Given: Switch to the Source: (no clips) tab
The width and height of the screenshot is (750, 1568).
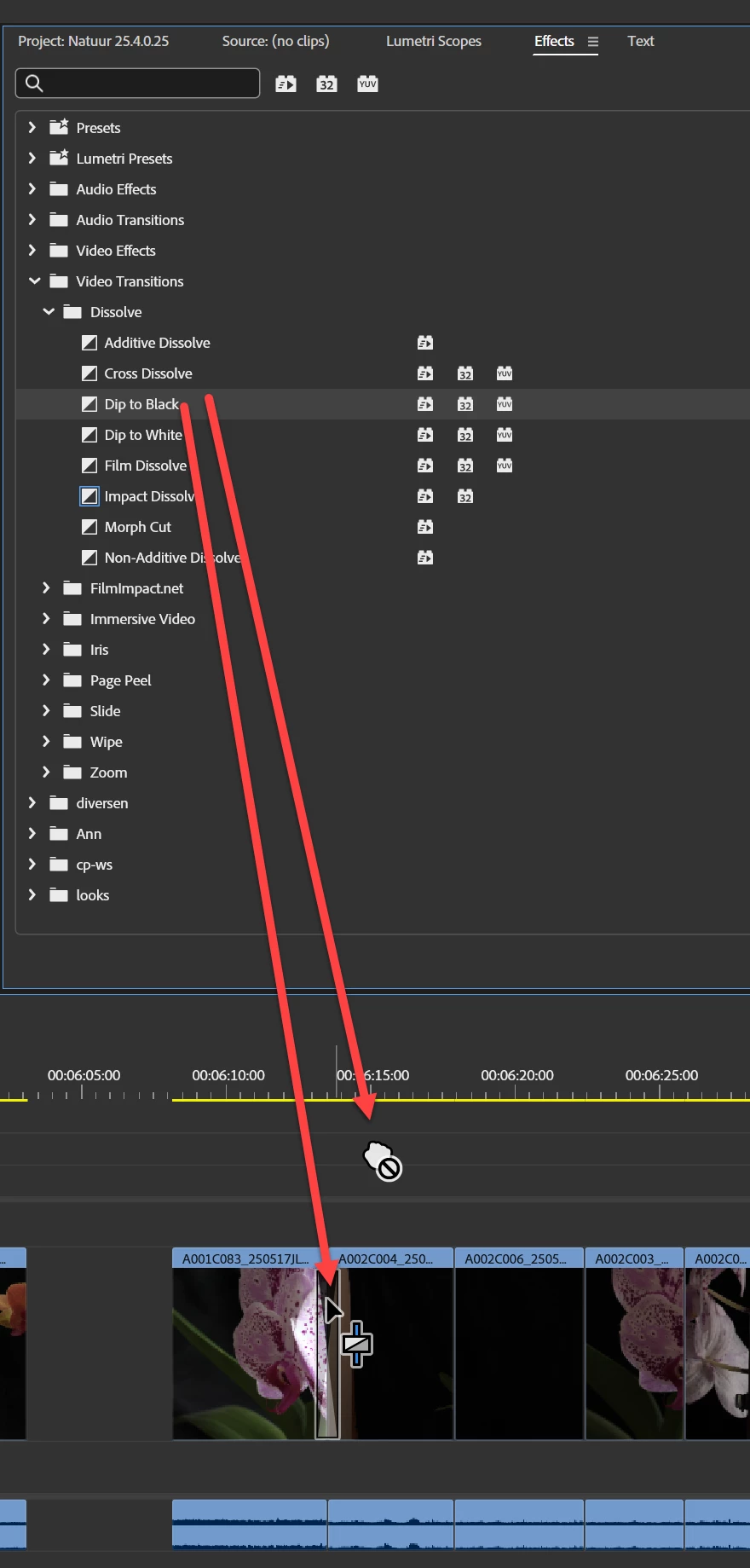Looking at the screenshot, I should pyautogui.click(x=275, y=41).
